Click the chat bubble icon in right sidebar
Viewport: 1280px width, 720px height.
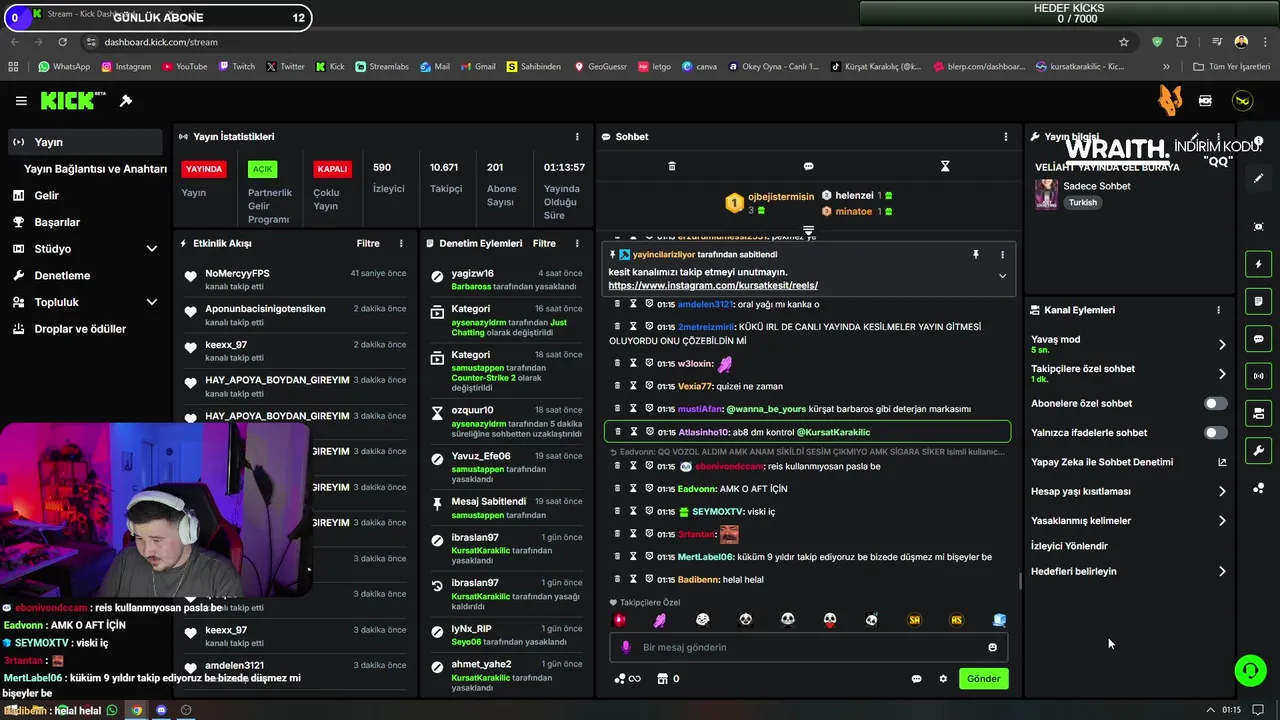[1259, 339]
